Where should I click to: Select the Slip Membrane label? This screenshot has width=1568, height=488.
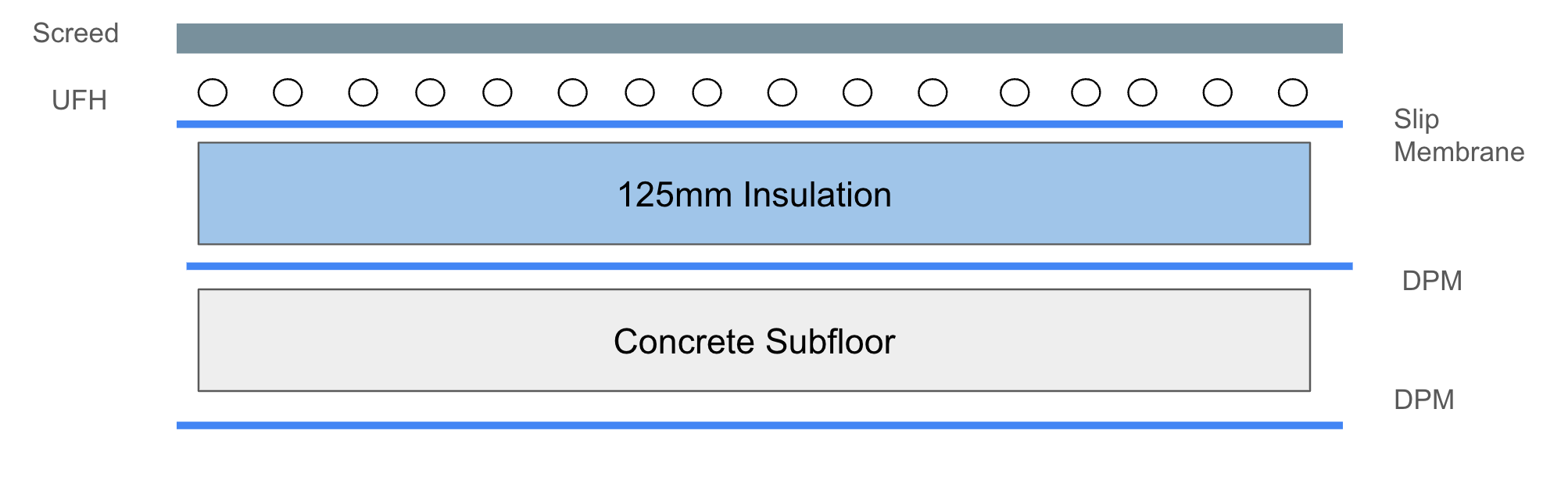coord(1459,135)
